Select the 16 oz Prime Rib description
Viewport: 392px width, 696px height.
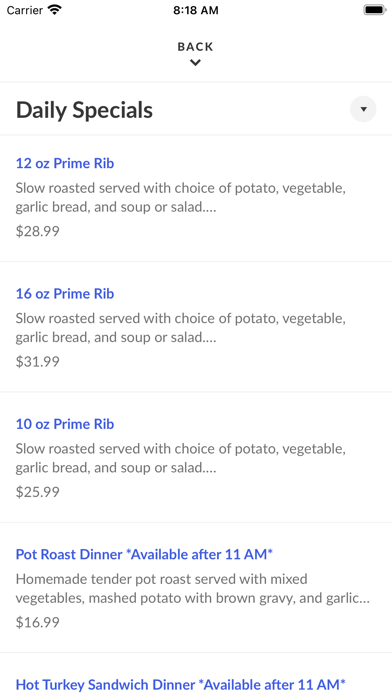pyautogui.click(x=181, y=328)
